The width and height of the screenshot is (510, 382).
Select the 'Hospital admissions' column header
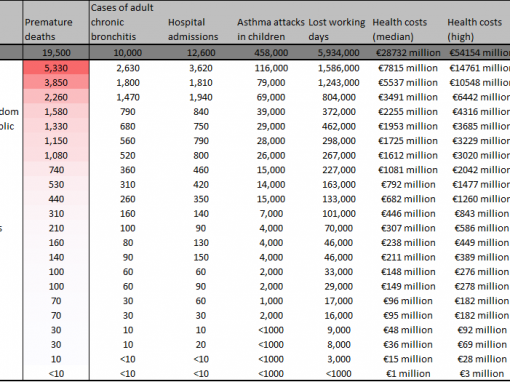click(193, 29)
